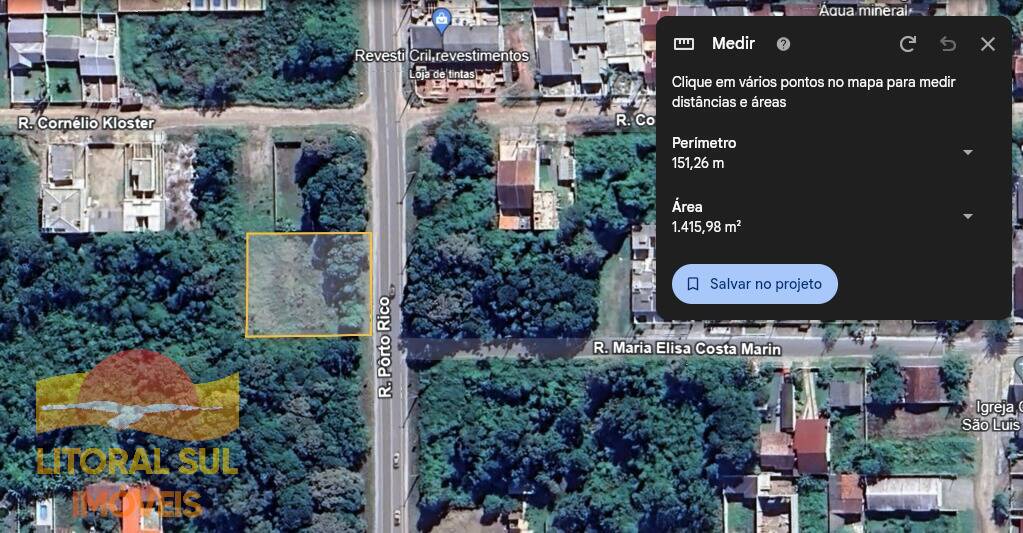Click the R. Cornélio Kloster street label
1023x533 pixels.
coord(86,123)
